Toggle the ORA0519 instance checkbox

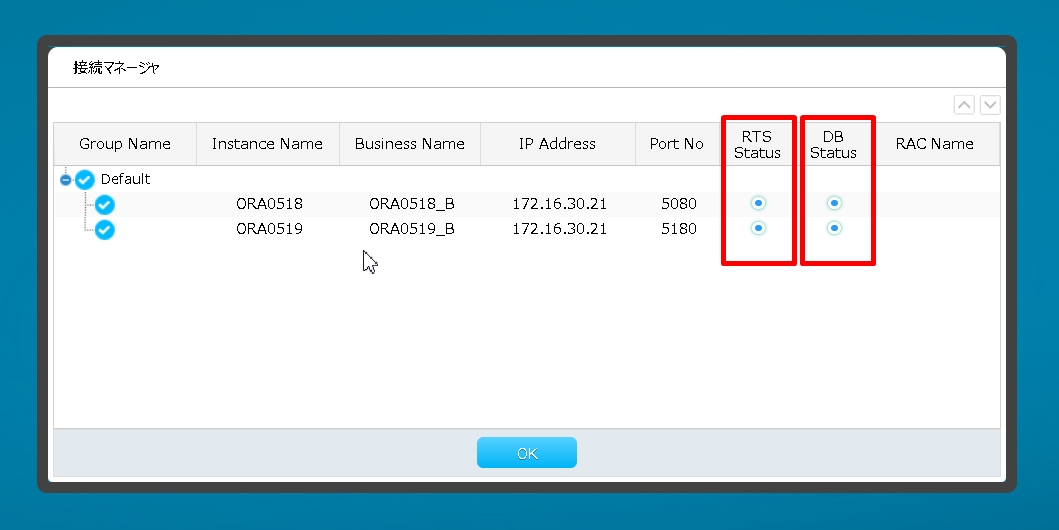(x=105, y=230)
